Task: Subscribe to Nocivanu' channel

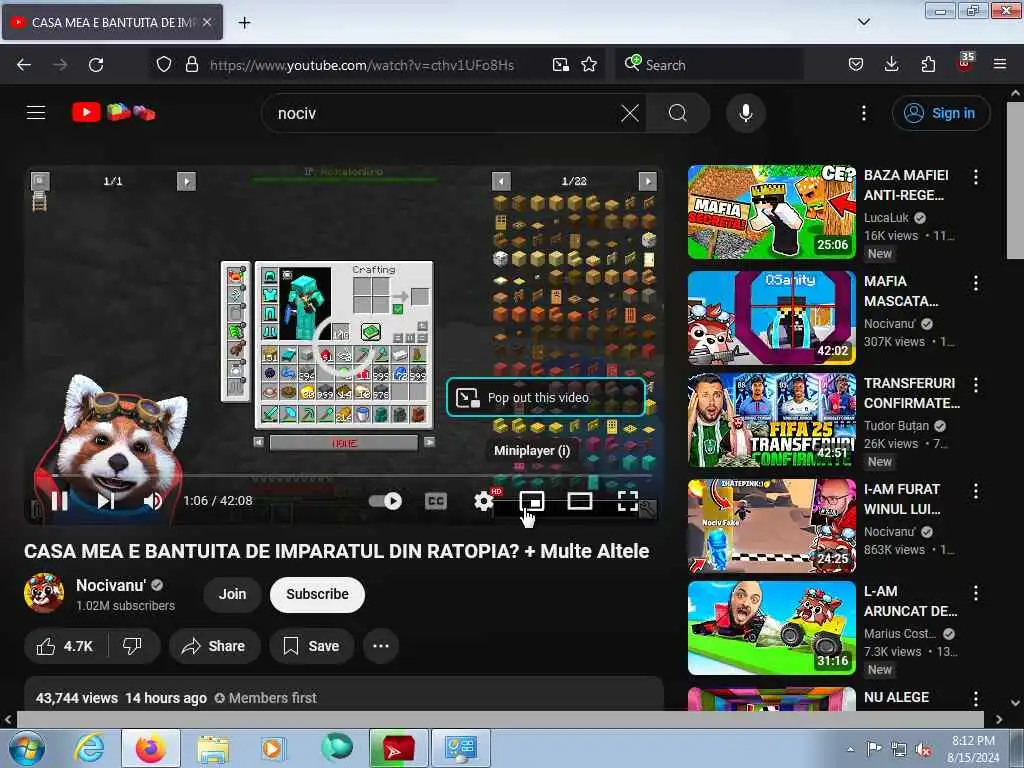Action: point(317,594)
